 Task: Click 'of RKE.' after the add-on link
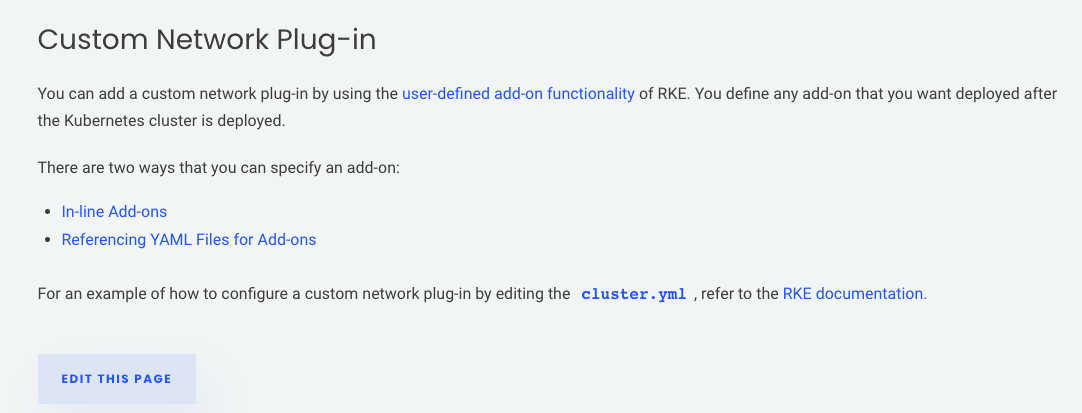[664, 94]
